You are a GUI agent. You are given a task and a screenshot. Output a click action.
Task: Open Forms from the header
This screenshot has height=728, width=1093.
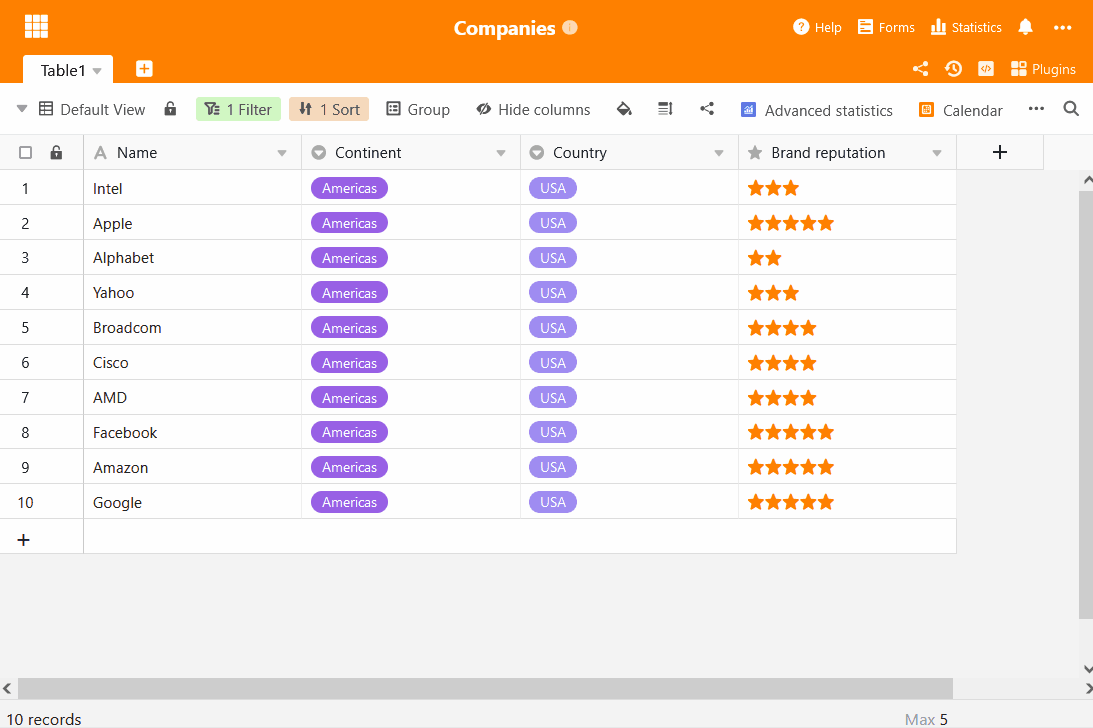[886, 27]
